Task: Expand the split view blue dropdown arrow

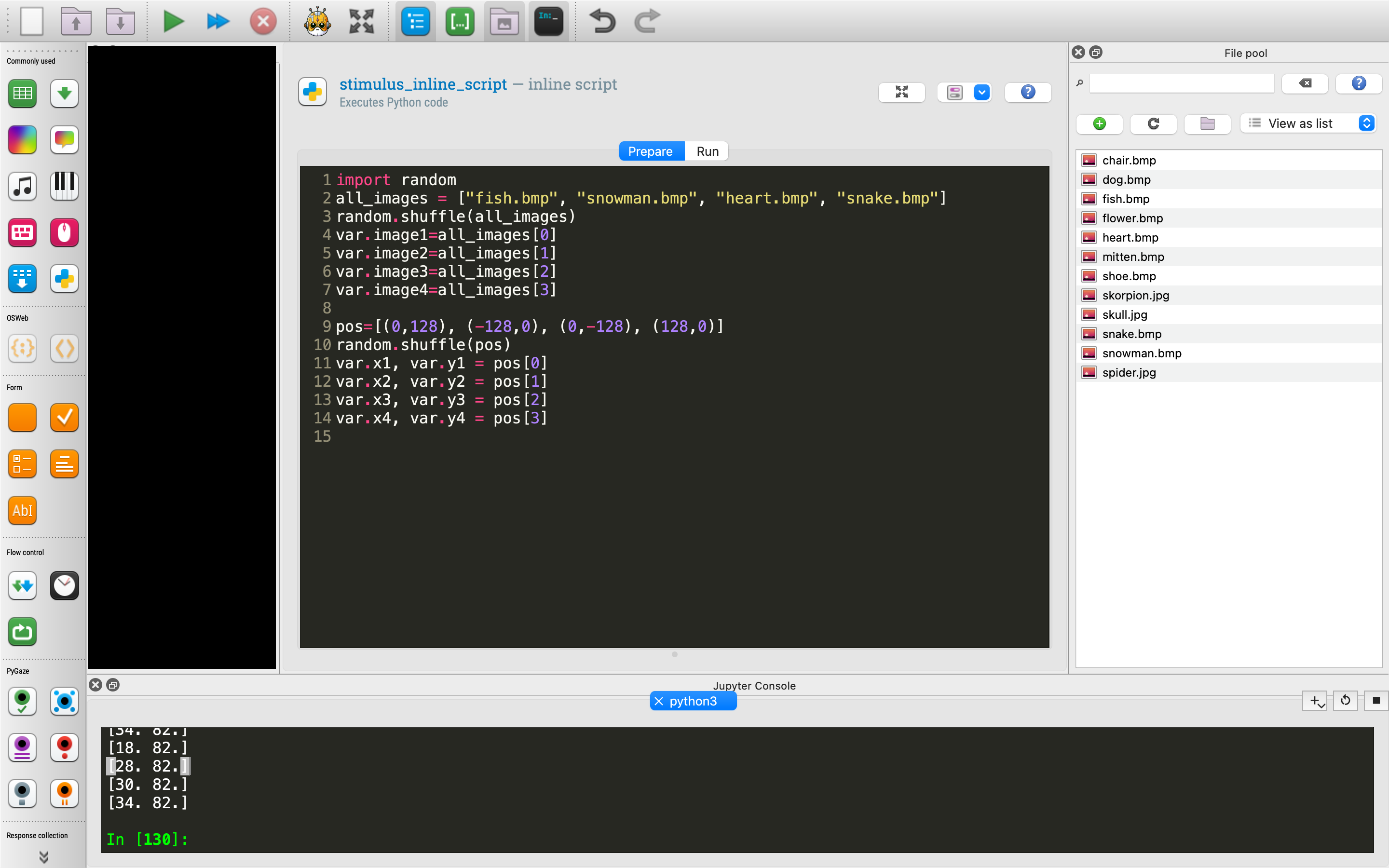Action: click(x=981, y=93)
